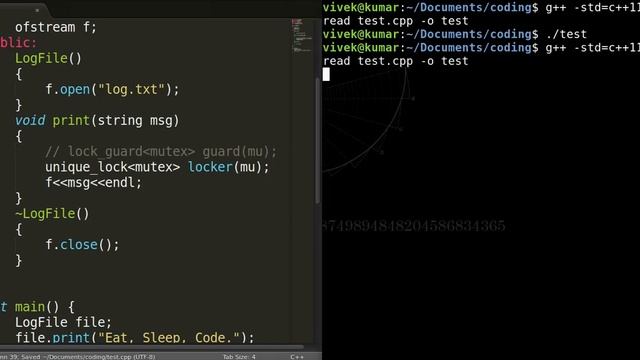
Task: Click the 'unique_lock<mutex> locker(mu);' line
Action: pyautogui.click(x=157, y=167)
